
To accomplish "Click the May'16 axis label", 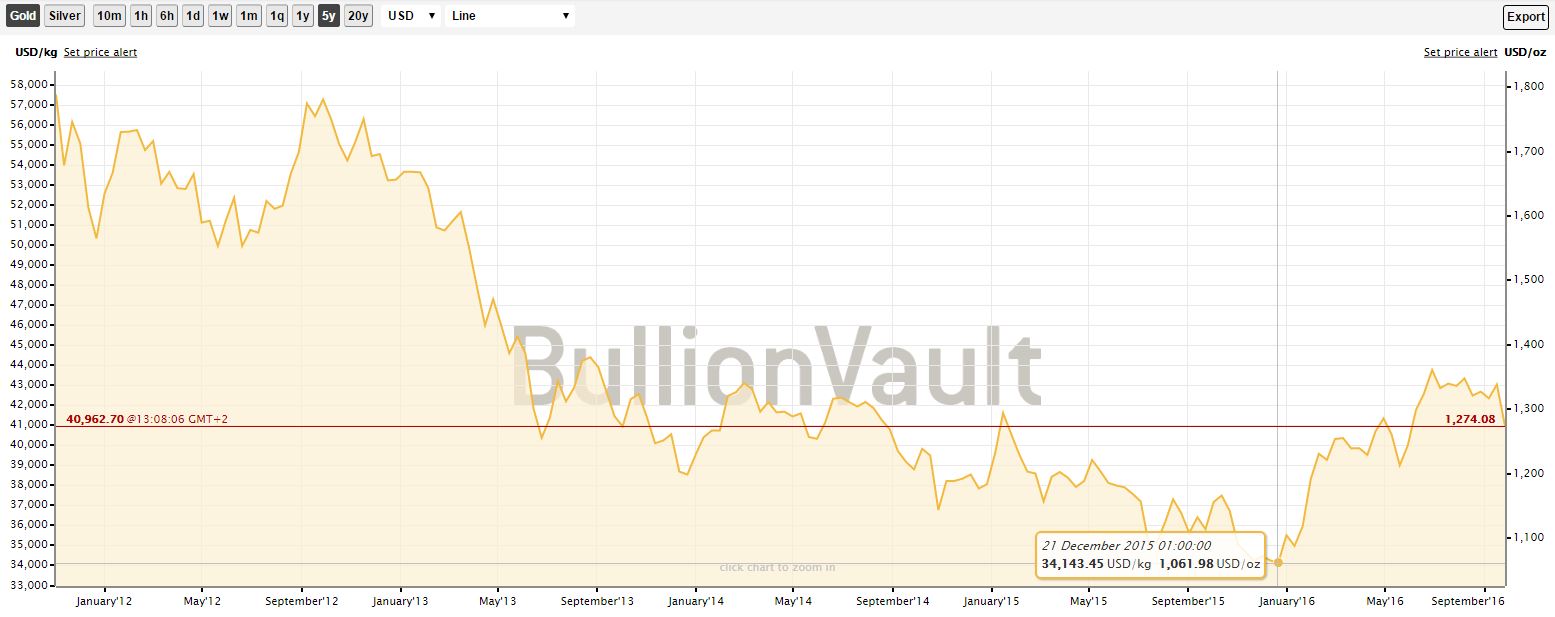I will coord(1384,601).
